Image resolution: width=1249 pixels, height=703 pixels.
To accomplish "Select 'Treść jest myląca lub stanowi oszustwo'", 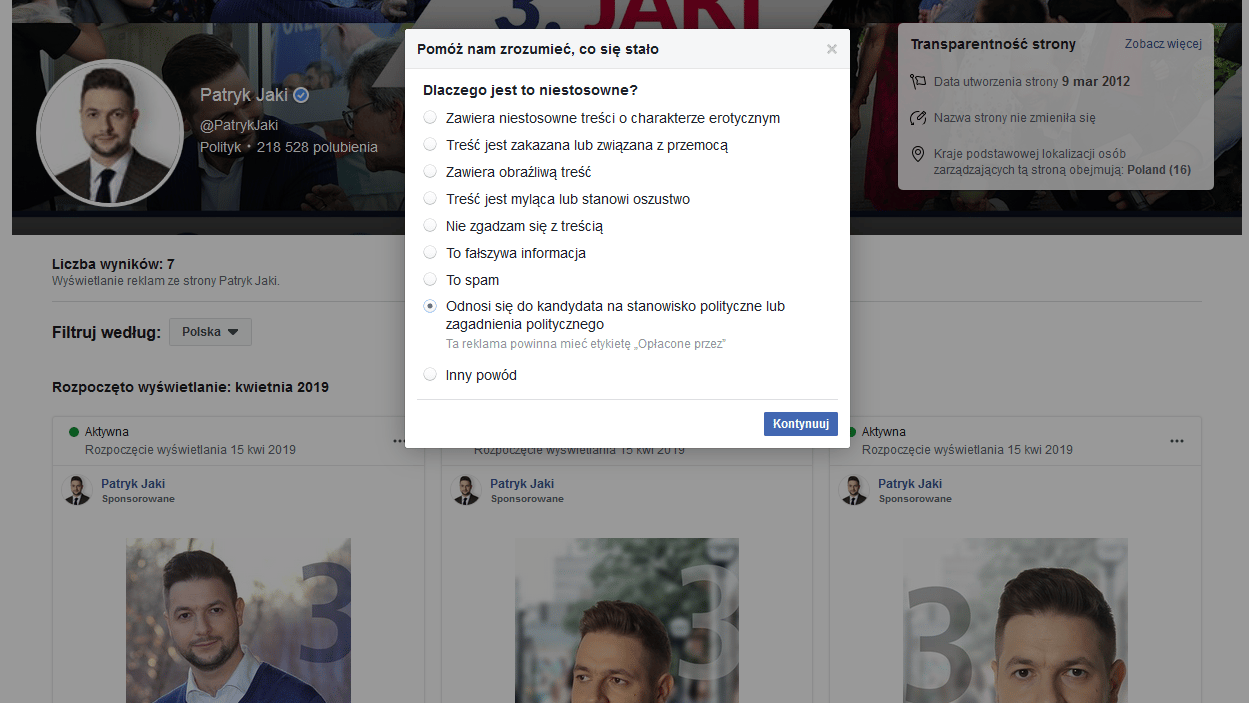I will click(430, 199).
